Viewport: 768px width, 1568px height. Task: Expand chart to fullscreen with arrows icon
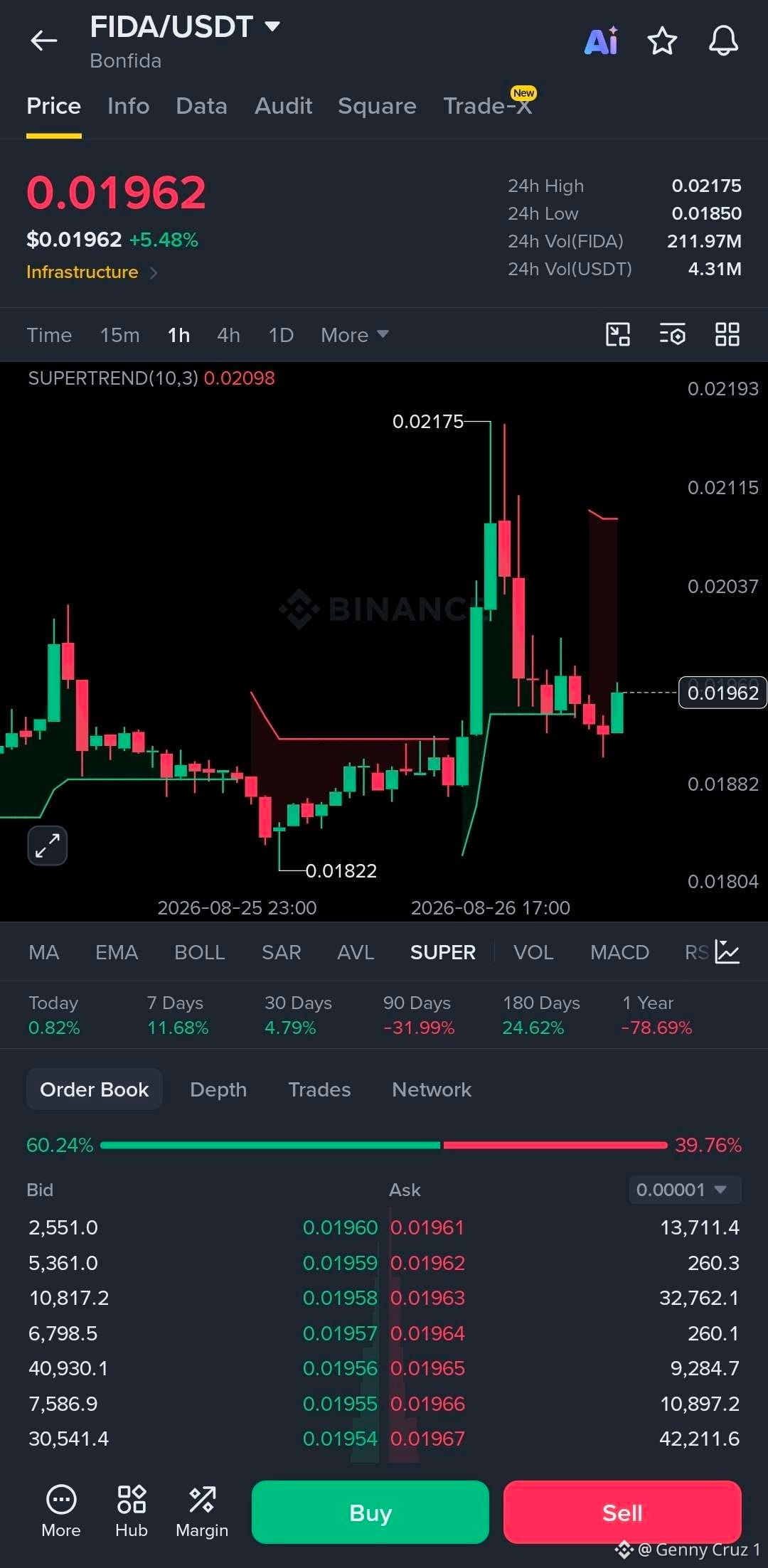click(x=48, y=846)
